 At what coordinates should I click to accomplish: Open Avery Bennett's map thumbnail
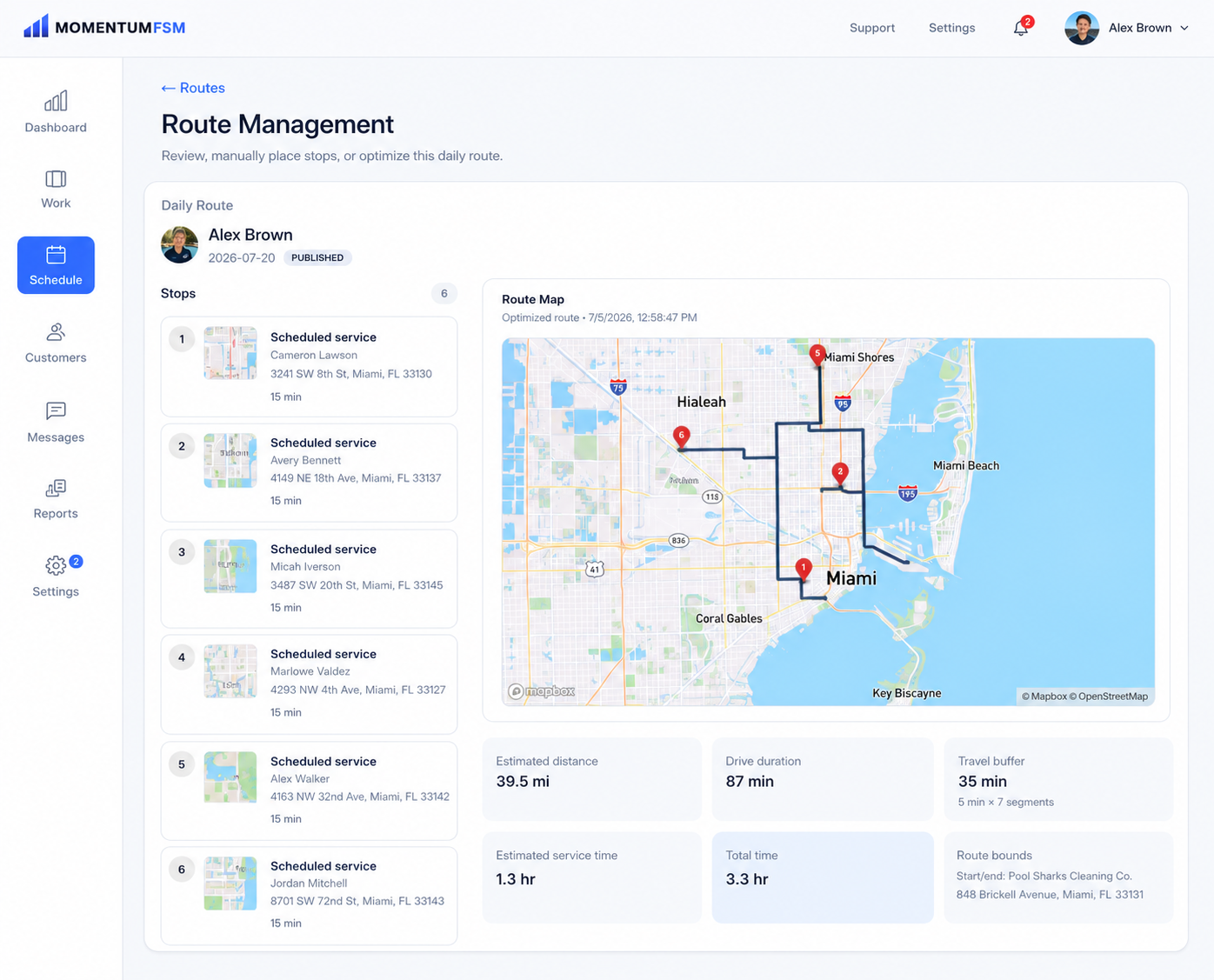[x=230, y=460]
